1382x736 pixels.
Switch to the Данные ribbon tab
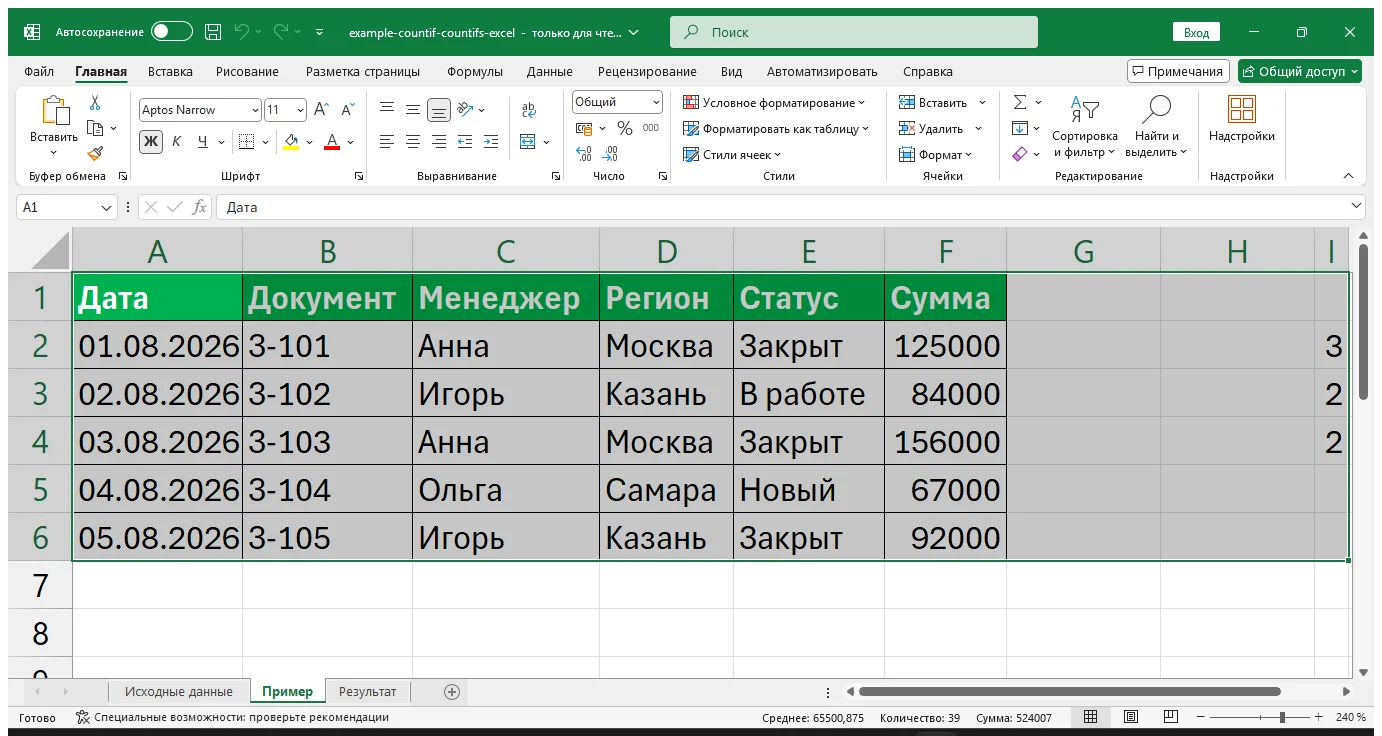click(x=550, y=72)
